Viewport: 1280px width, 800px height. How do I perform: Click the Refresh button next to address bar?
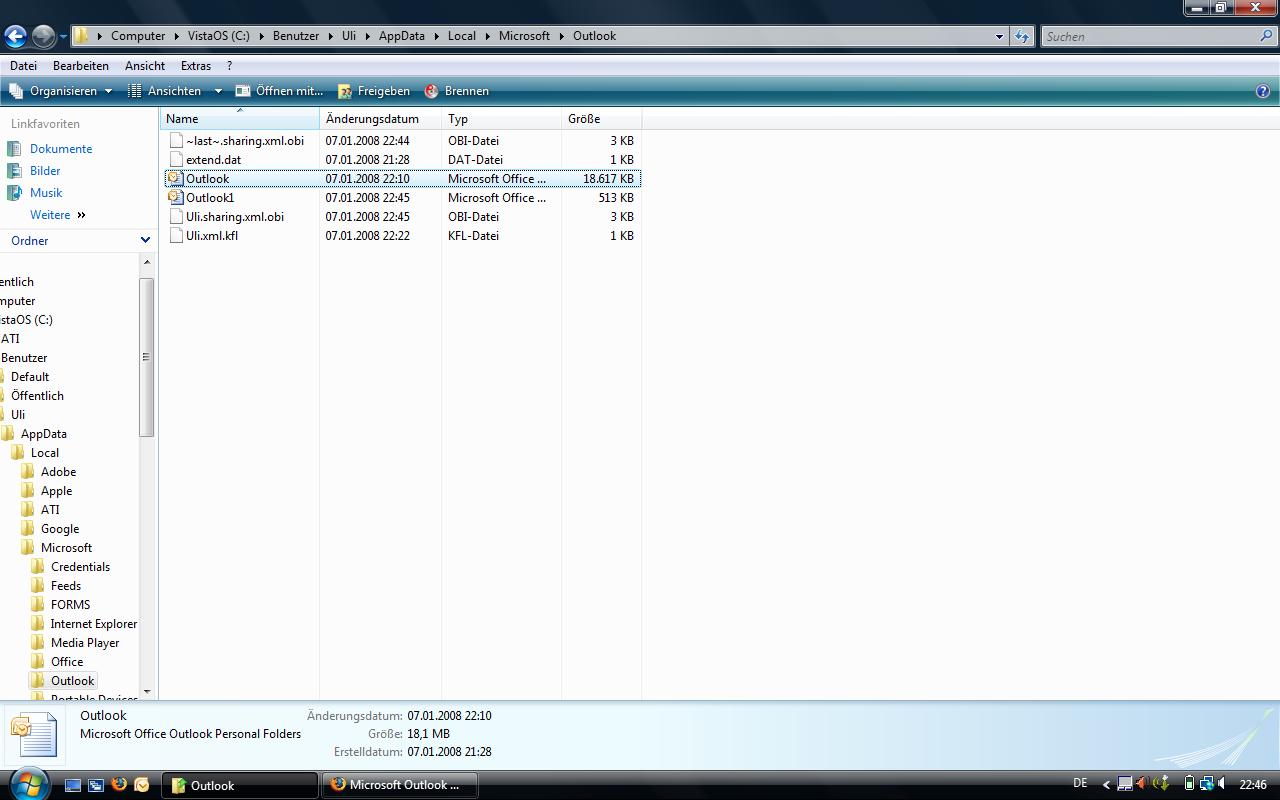(1021, 36)
